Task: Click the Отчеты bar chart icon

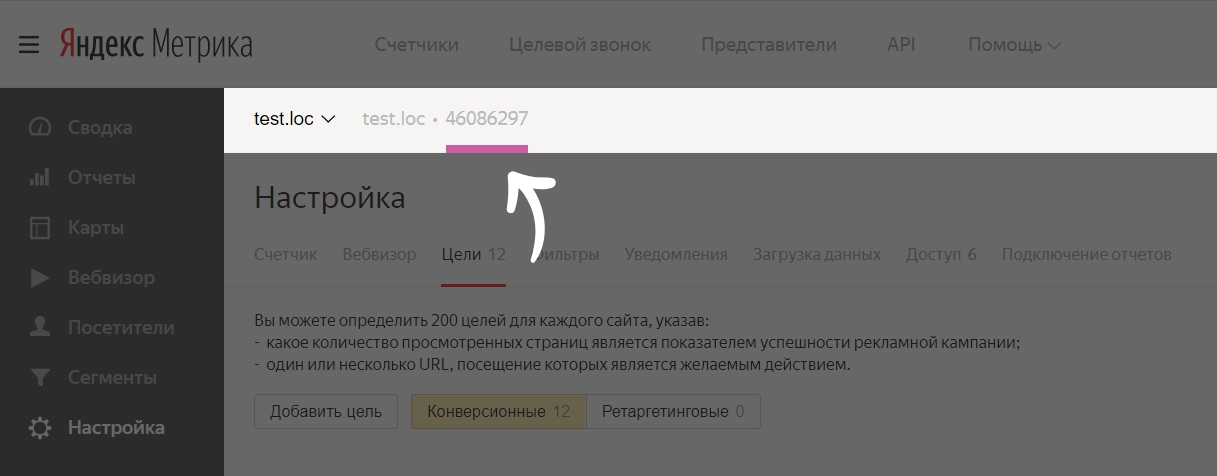Action: click(x=40, y=178)
